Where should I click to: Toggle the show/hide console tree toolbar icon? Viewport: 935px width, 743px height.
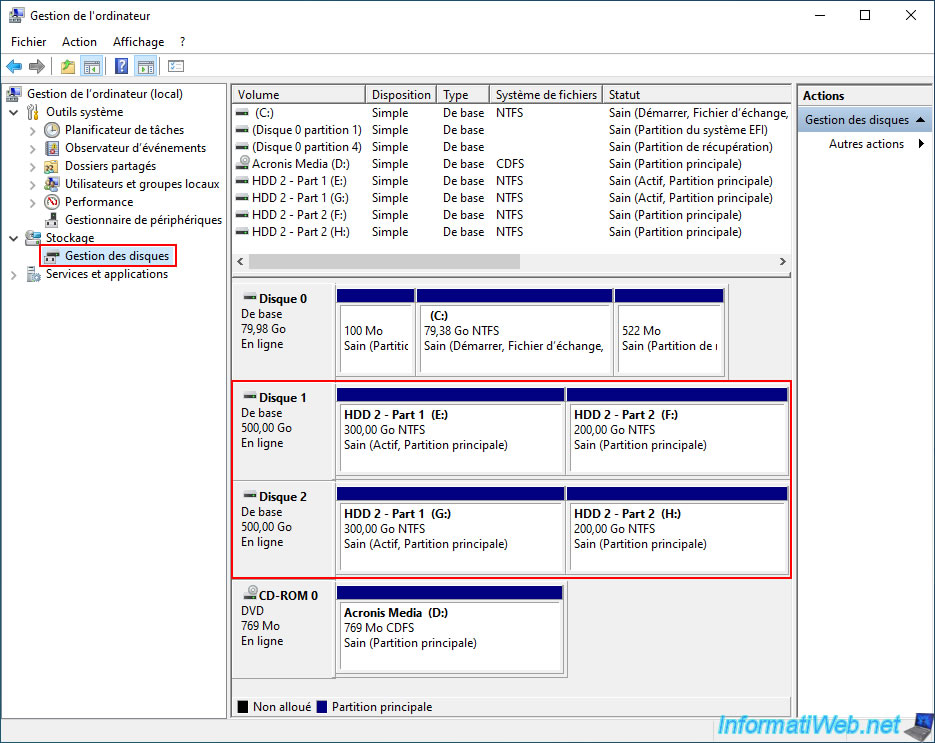pyautogui.click(x=91, y=67)
